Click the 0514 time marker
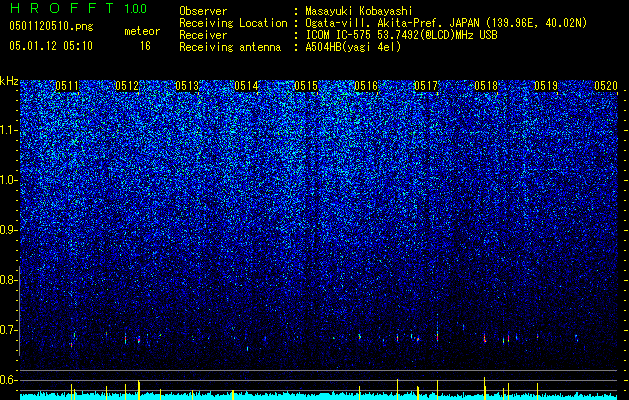 pyautogui.click(x=246, y=86)
